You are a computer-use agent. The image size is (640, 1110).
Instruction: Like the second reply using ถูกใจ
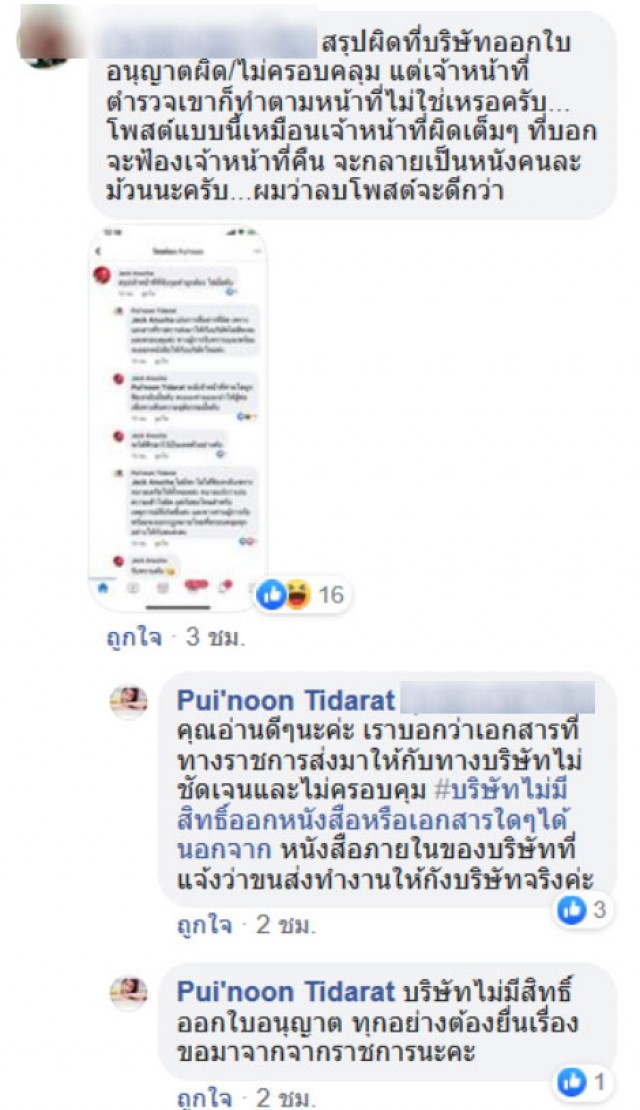click(x=204, y=1098)
